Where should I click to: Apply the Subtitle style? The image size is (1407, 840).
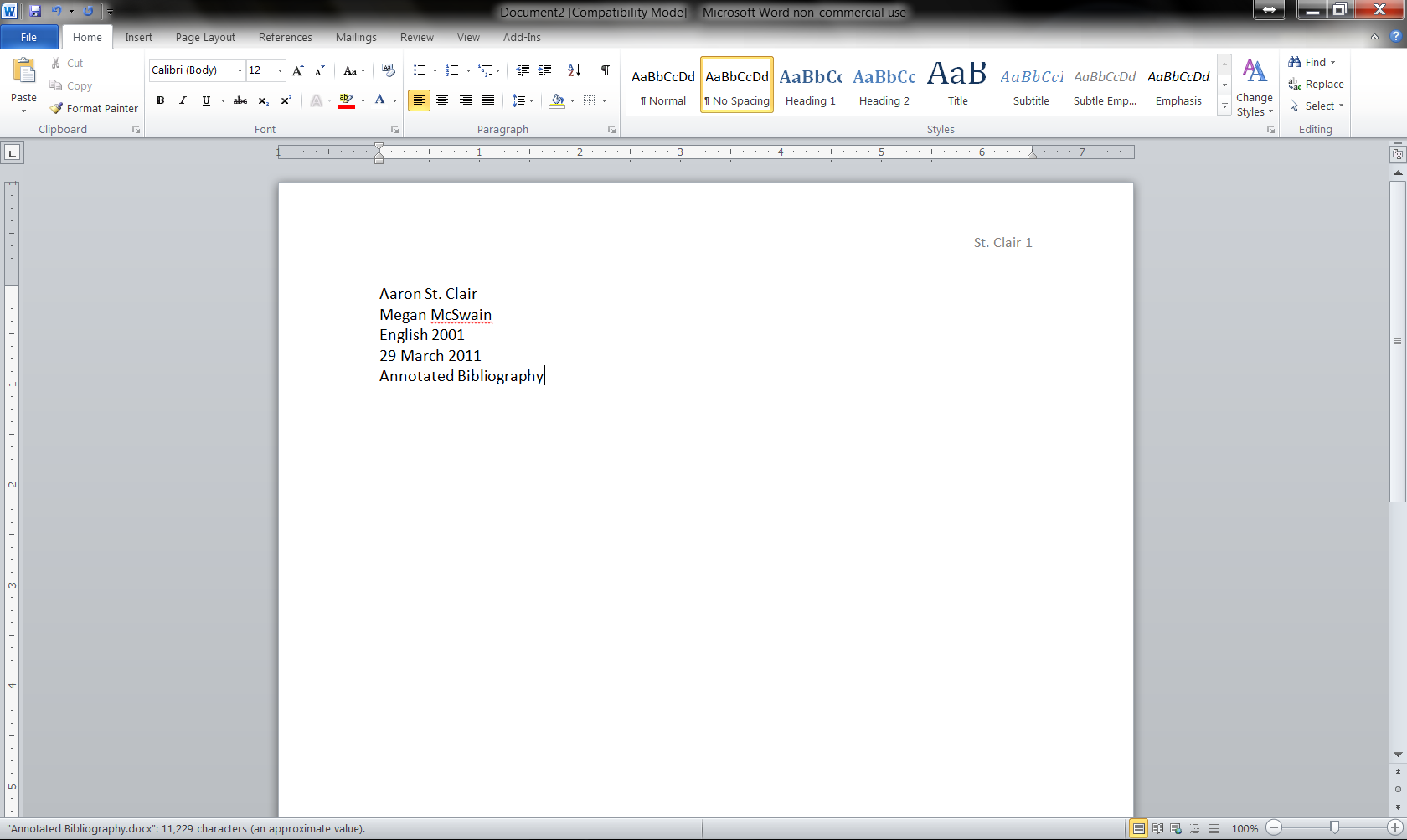(1031, 85)
